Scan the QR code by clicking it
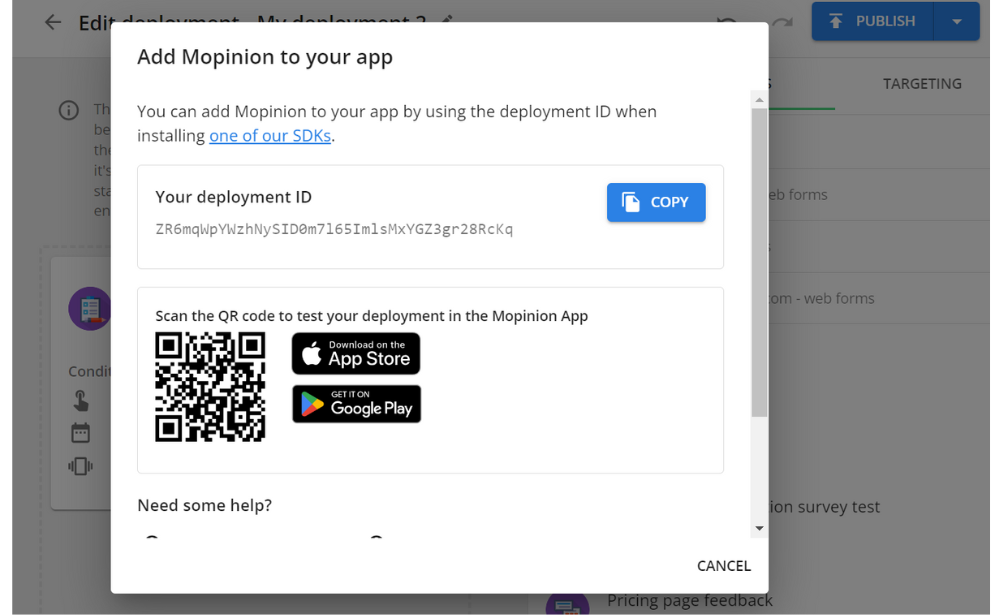 click(210, 386)
